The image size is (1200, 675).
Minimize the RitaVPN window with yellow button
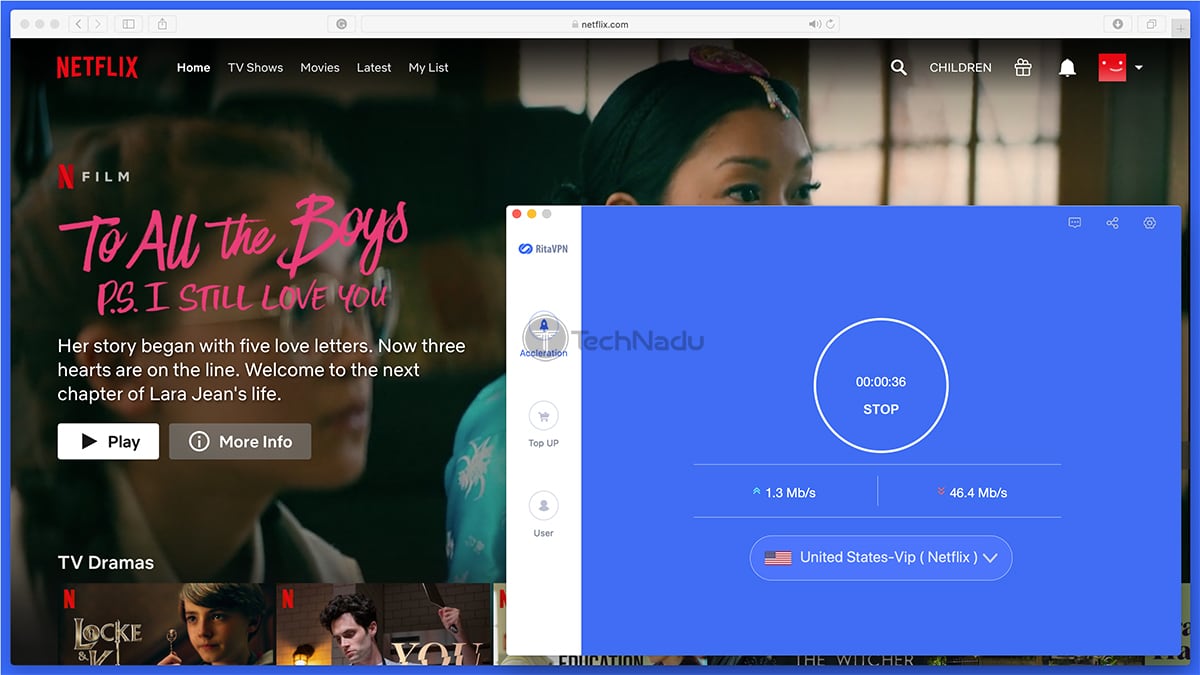tap(532, 214)
